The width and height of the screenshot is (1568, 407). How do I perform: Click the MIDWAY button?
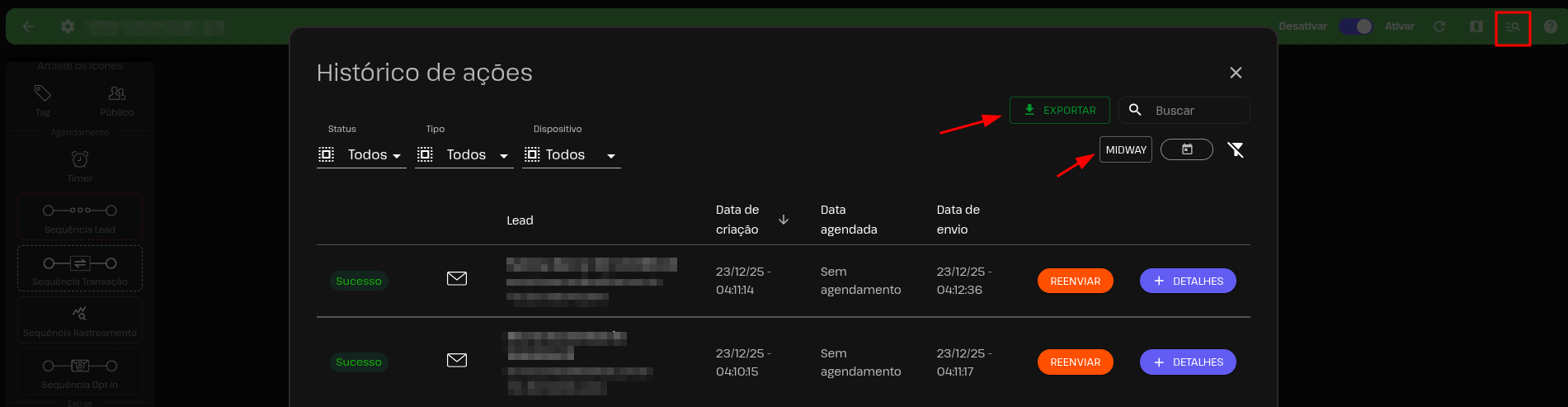tap(1125, 149)
